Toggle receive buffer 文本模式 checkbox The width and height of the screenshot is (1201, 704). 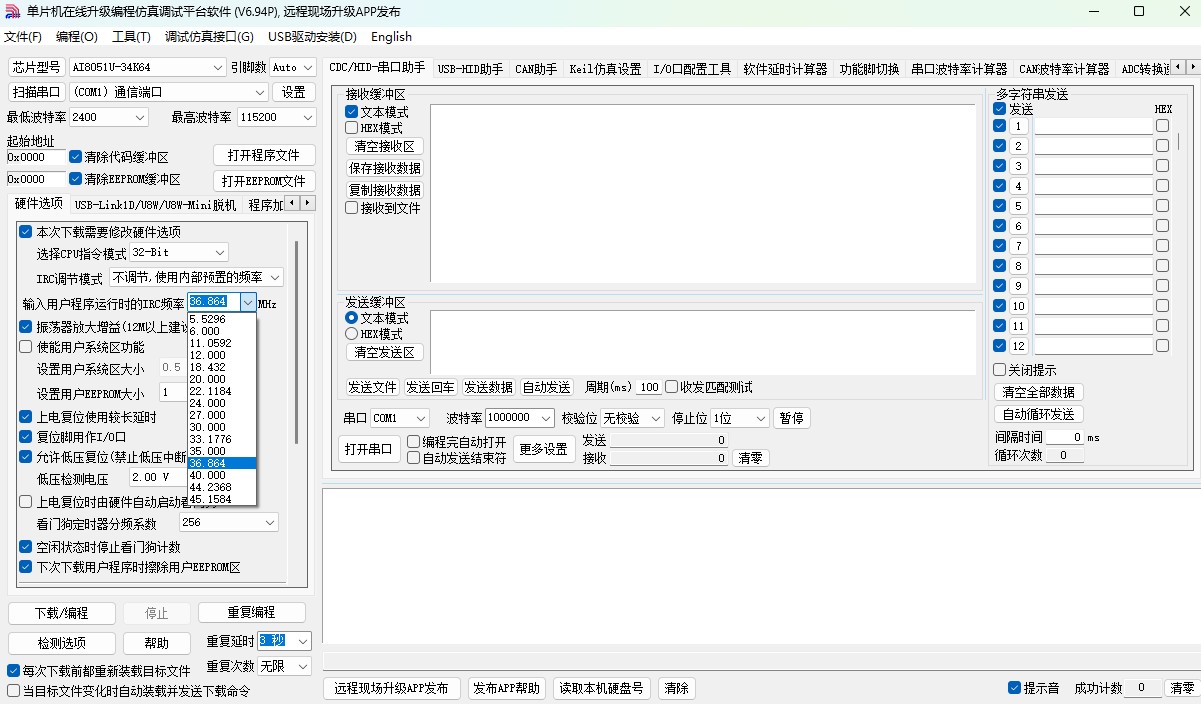[x=351, y=112]
